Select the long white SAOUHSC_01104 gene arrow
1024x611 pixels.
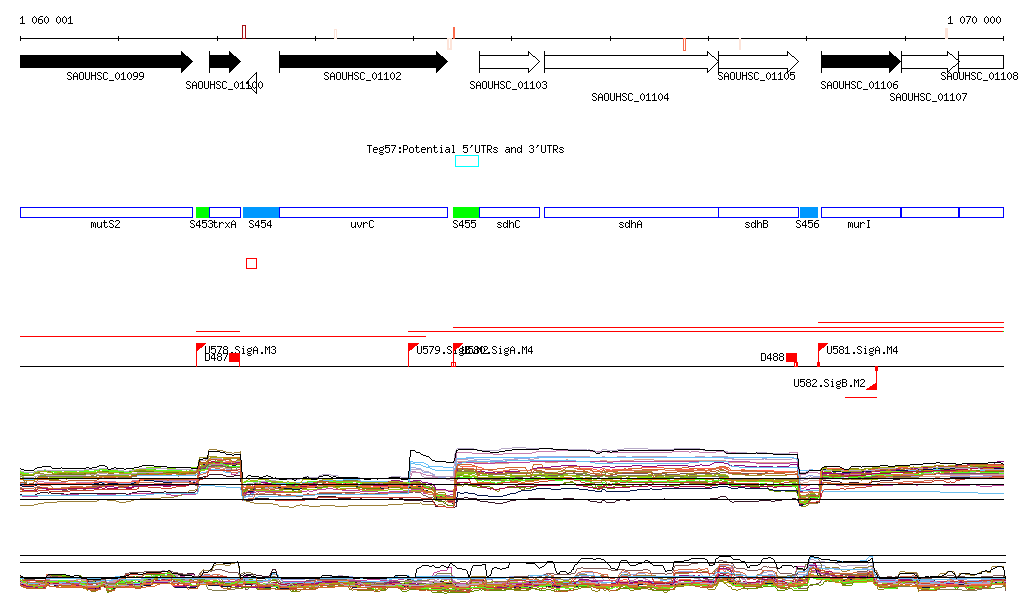tap(631, 62)
